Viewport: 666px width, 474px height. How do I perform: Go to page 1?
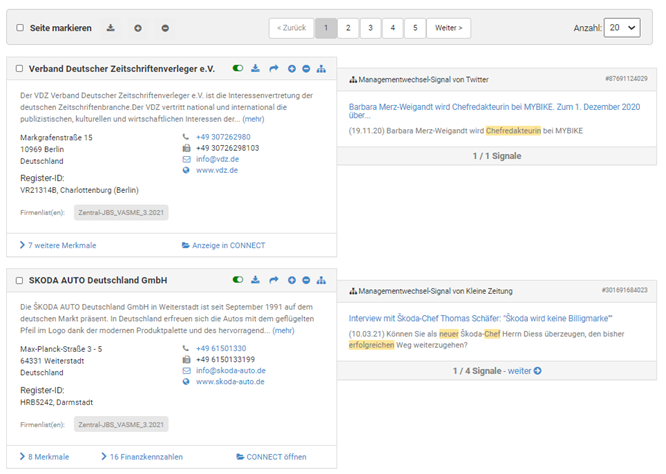326,28
